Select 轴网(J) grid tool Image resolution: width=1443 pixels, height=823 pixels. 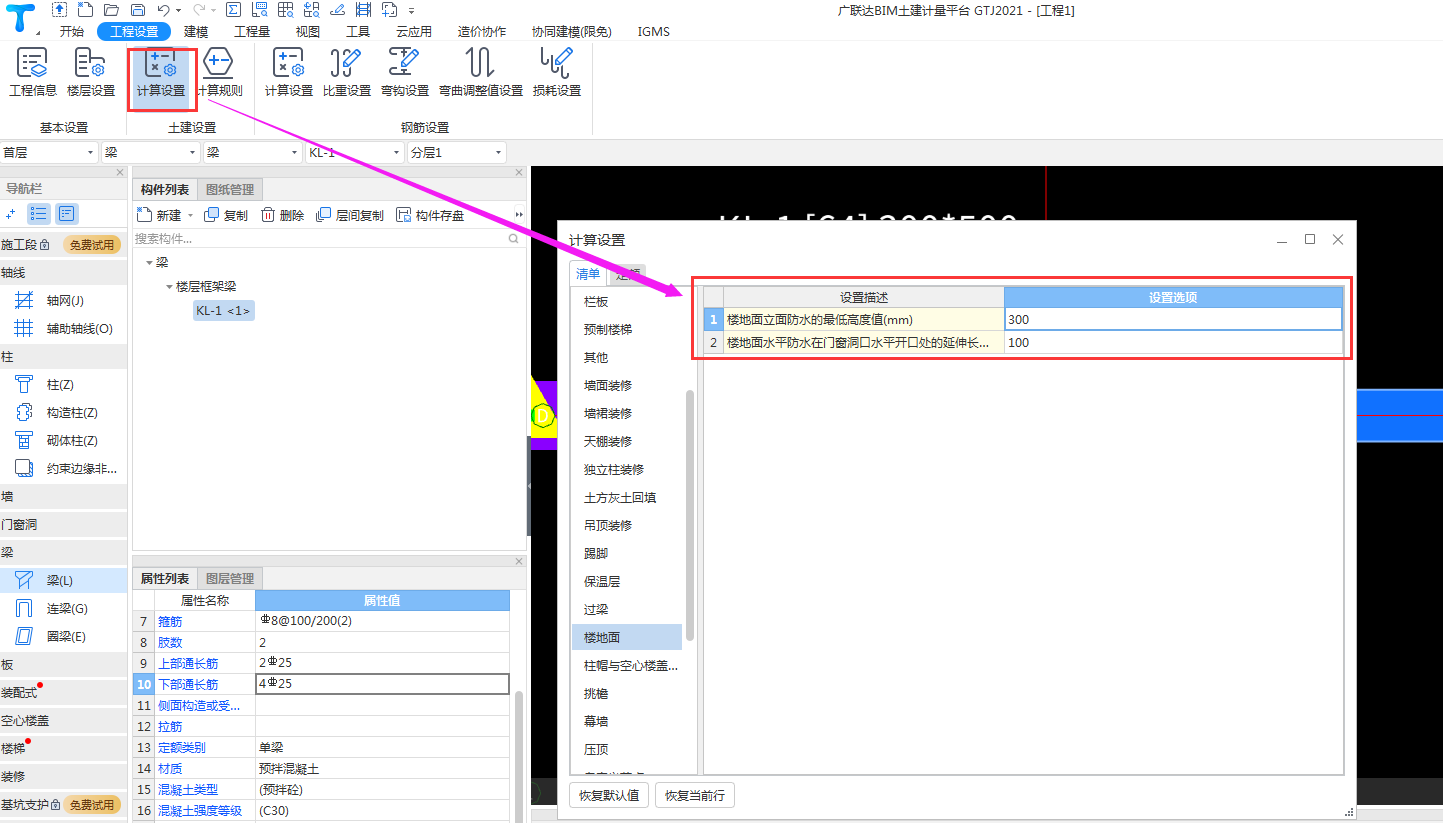coord(65,300)
